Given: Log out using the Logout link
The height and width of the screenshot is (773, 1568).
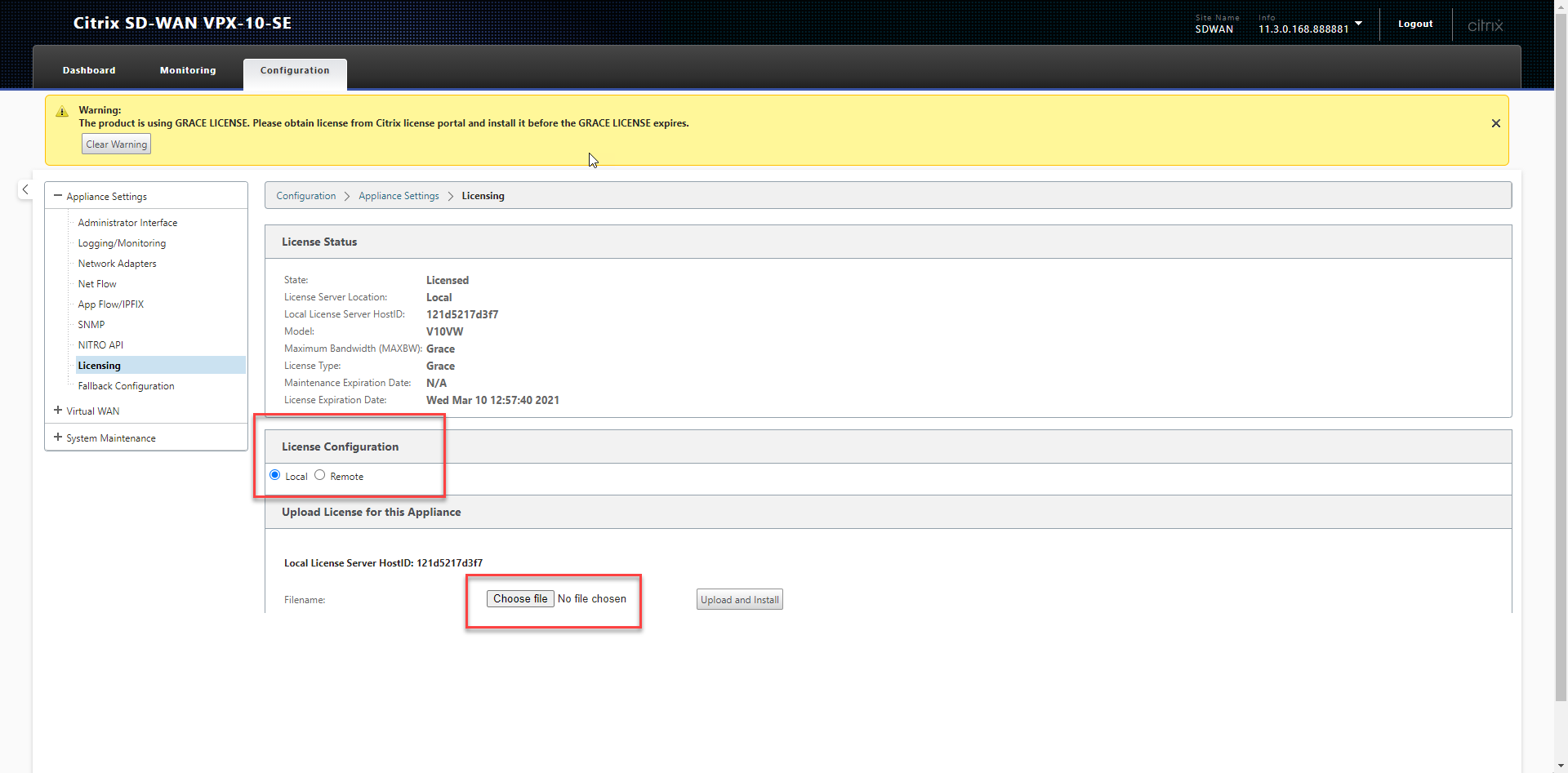Looking at the screenshot, I should pos(1414,24).
